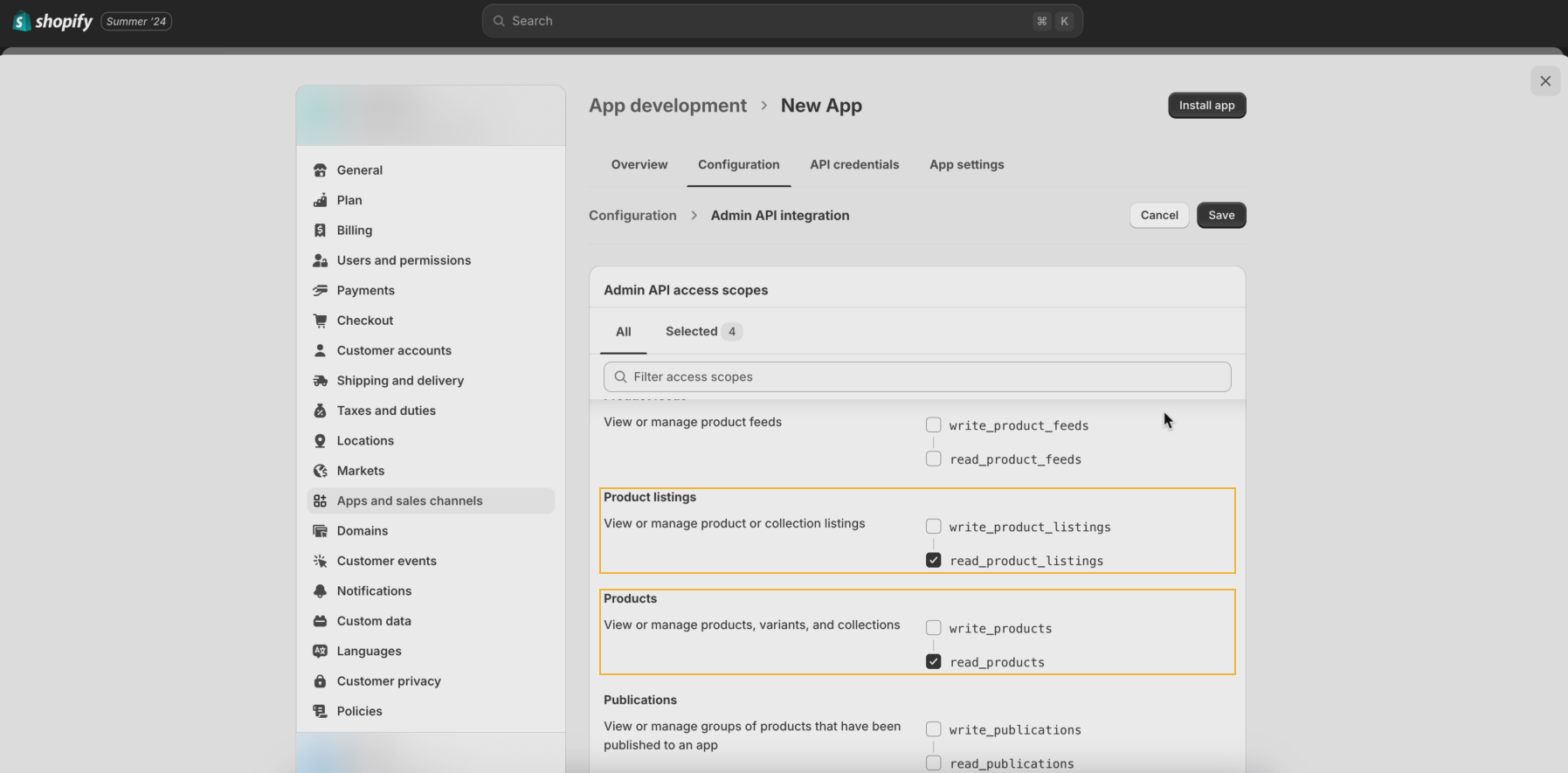1568x773 pixels.
Task: Switch to the Overview tab
Action: pyautogui.click(x=639, y=165)
